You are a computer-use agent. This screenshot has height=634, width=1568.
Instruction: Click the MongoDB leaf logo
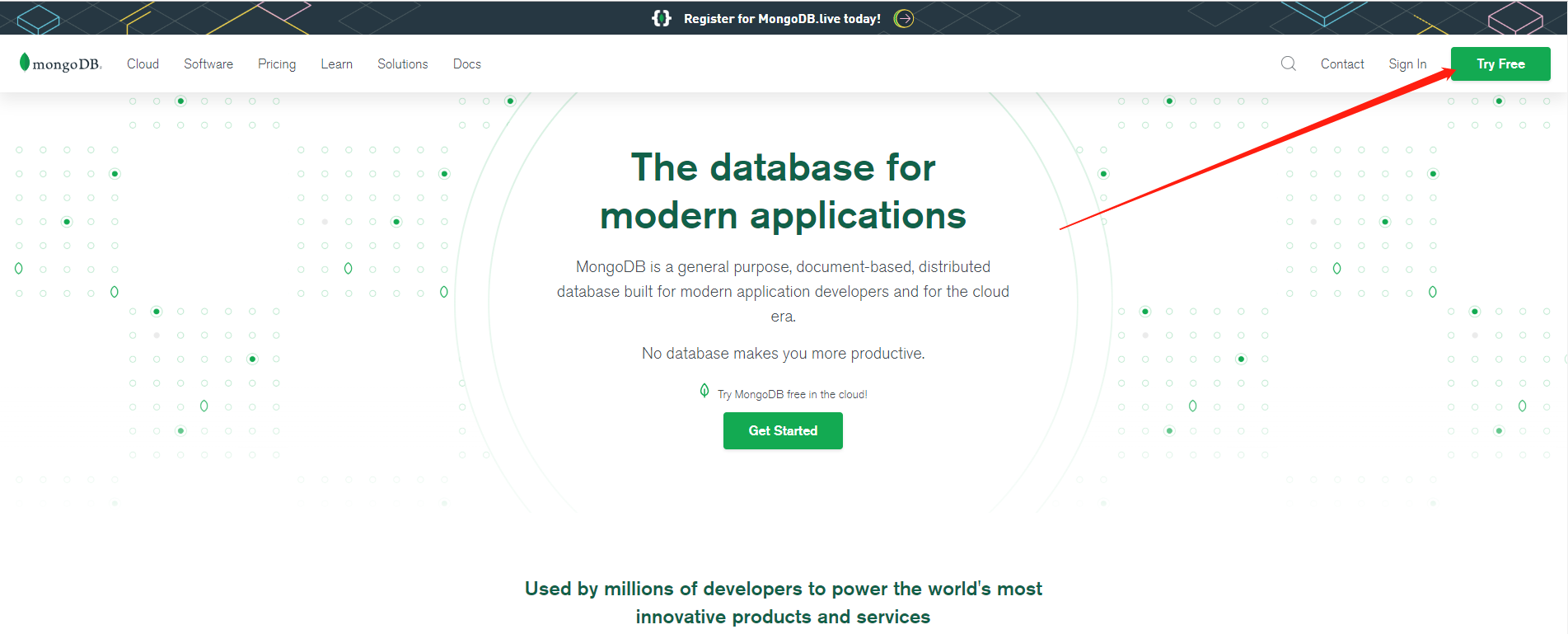[x=60, y=63]
